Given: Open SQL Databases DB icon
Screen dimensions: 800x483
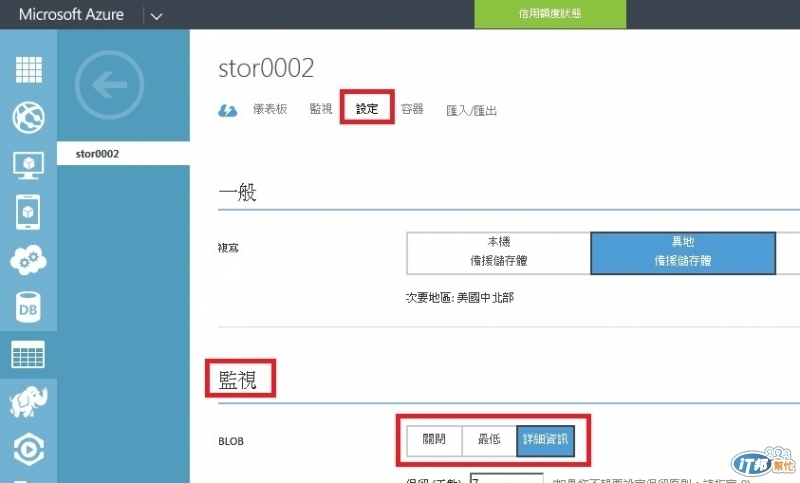Looking at the screenshot, I should [x=29, y=307].
